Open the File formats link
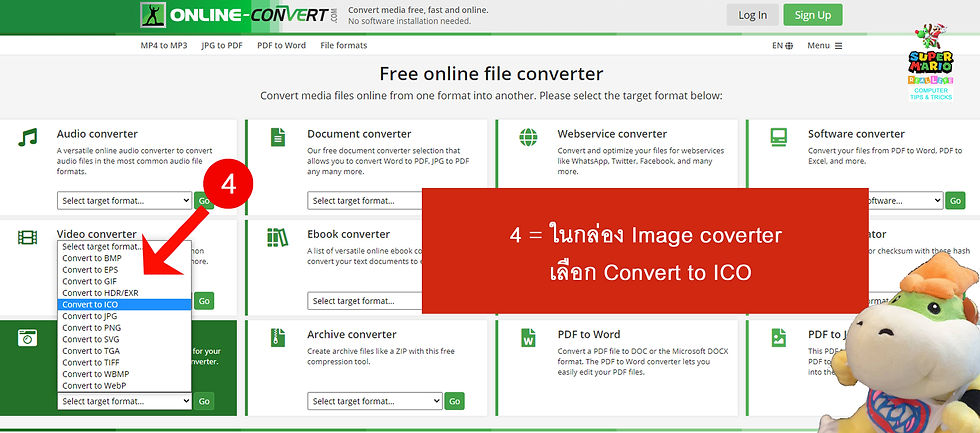980x433 pixels. 344,46
